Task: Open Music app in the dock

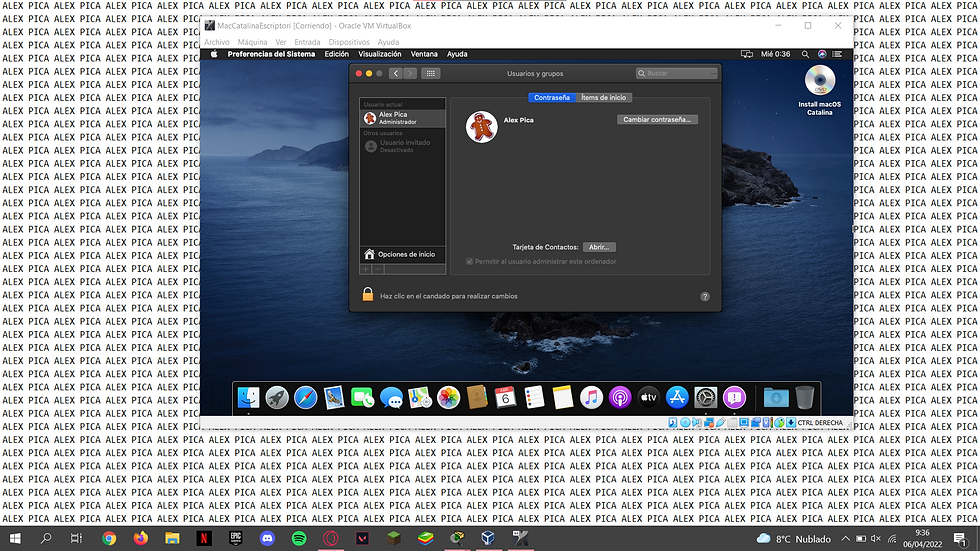Action: tap(591, 397)
